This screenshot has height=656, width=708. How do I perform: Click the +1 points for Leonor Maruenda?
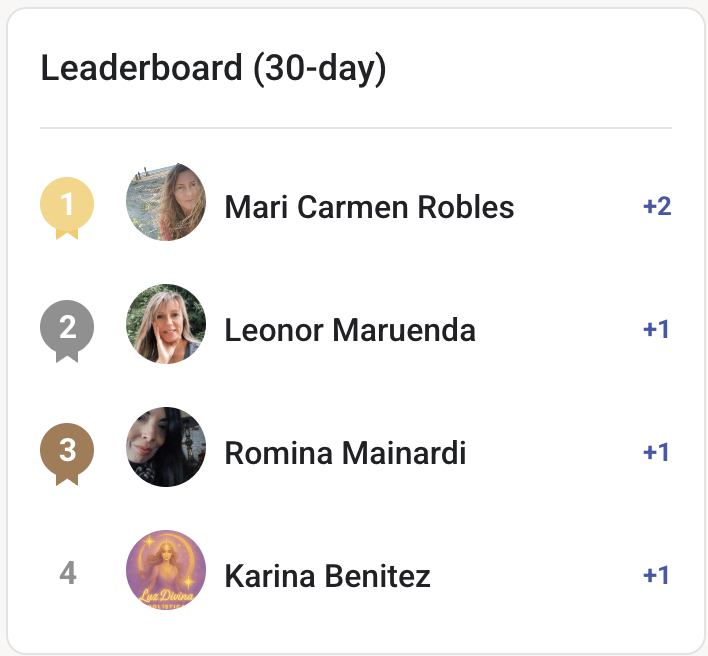pos(656,329)
